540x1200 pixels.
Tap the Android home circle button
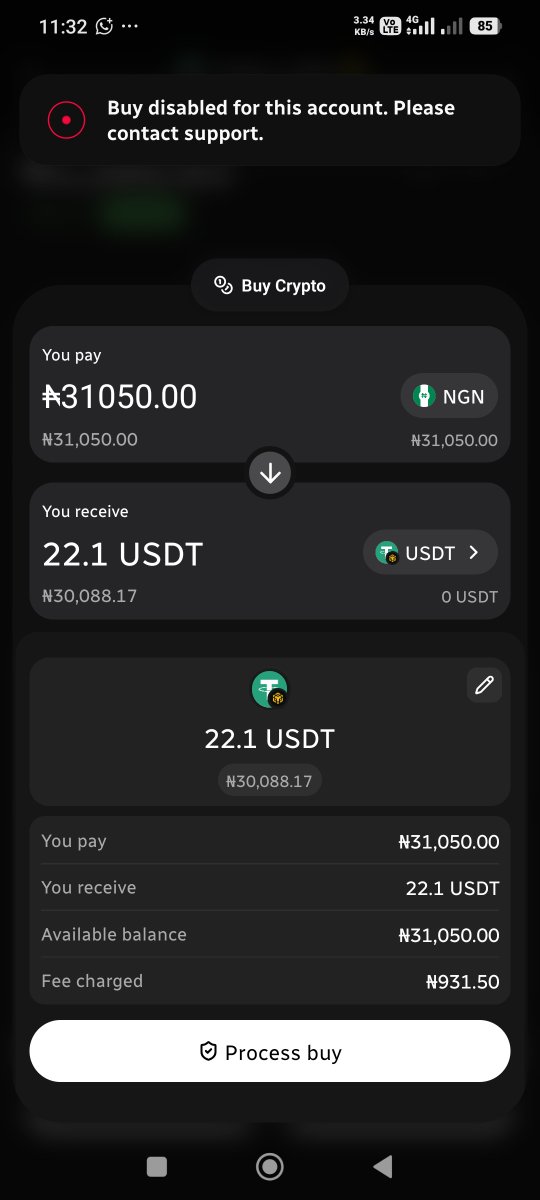270,1166
